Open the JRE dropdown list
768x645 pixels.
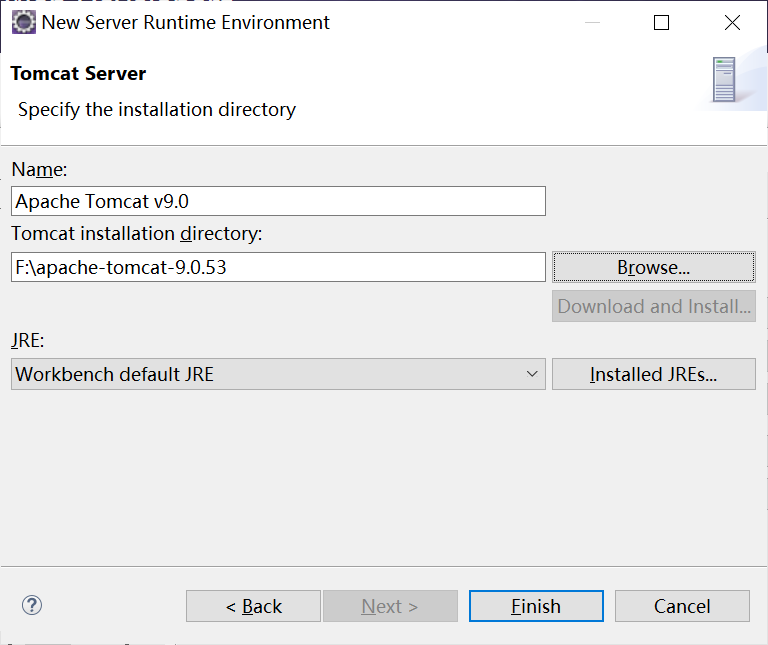coord(278,374)
